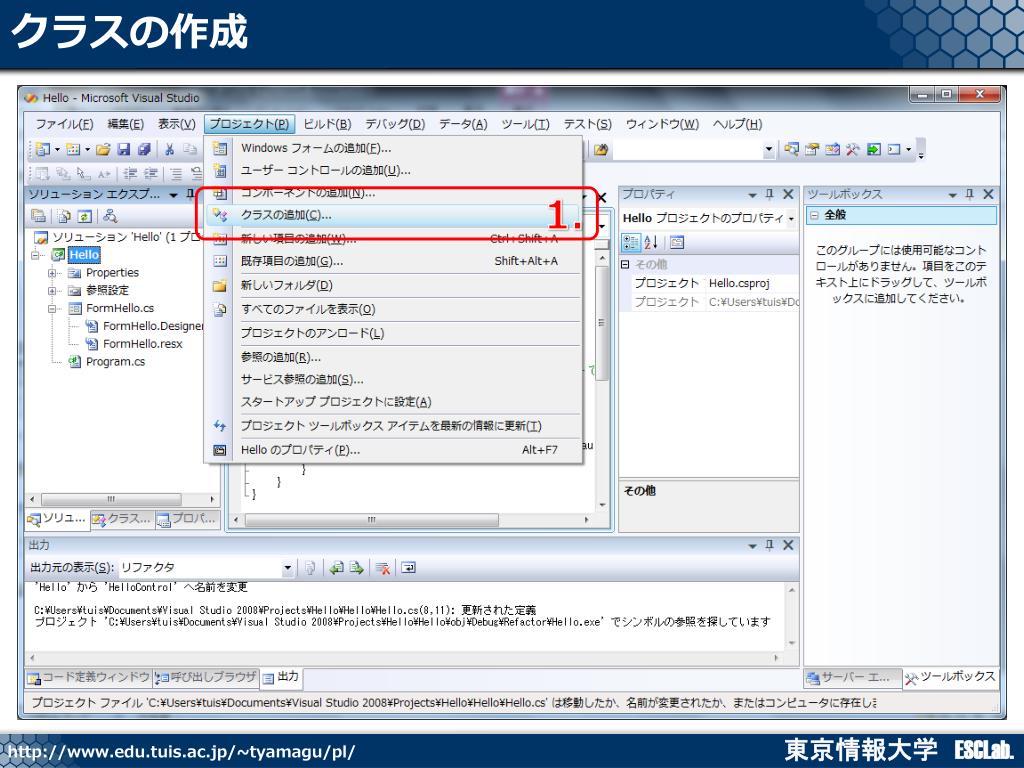
Task: Click the Object Browser toolbar icon
Action: point(832,150)
